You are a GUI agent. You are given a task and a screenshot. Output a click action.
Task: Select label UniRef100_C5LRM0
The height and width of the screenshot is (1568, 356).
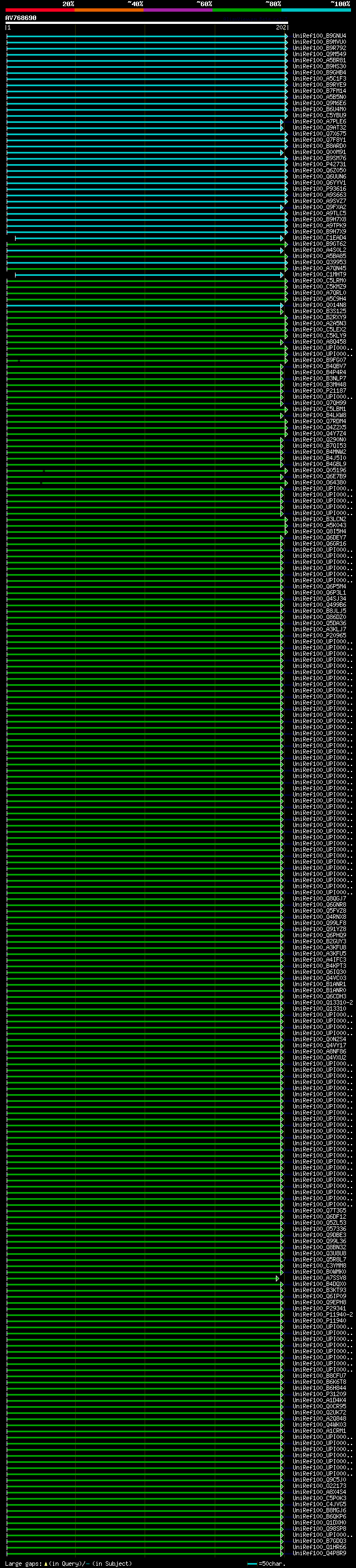(319, 280)
